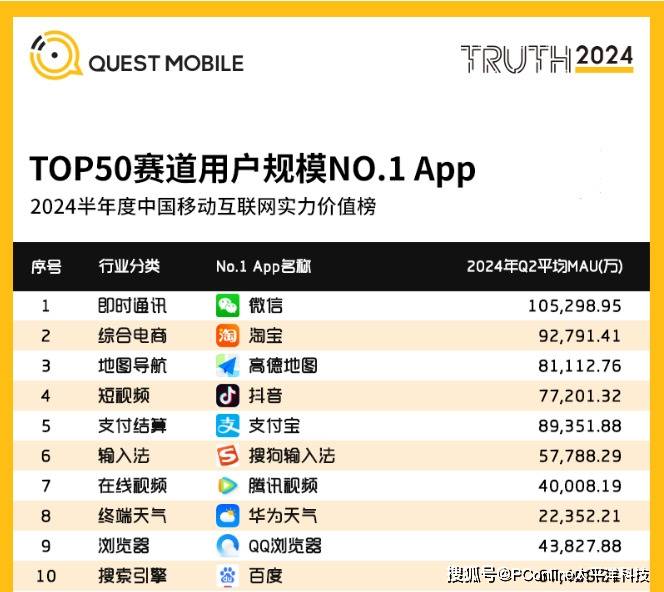Image resolution: width=664 pixels, height=592 pixels.
Task: Click the Gaode Map app icon
Action: 227,365
